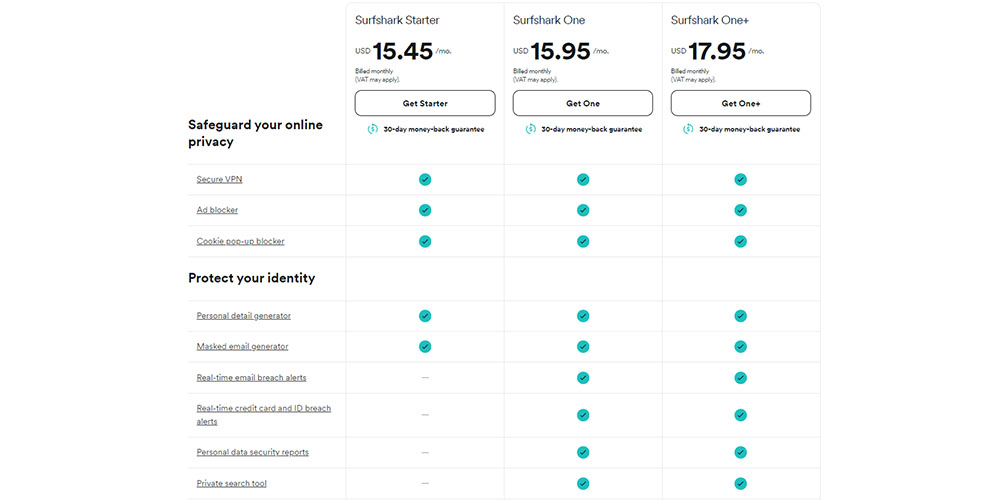This screenshot has height=500, width=1000.
Task: Click Secure VPN checkmark under Surfshark One
Action: [583, 179]
